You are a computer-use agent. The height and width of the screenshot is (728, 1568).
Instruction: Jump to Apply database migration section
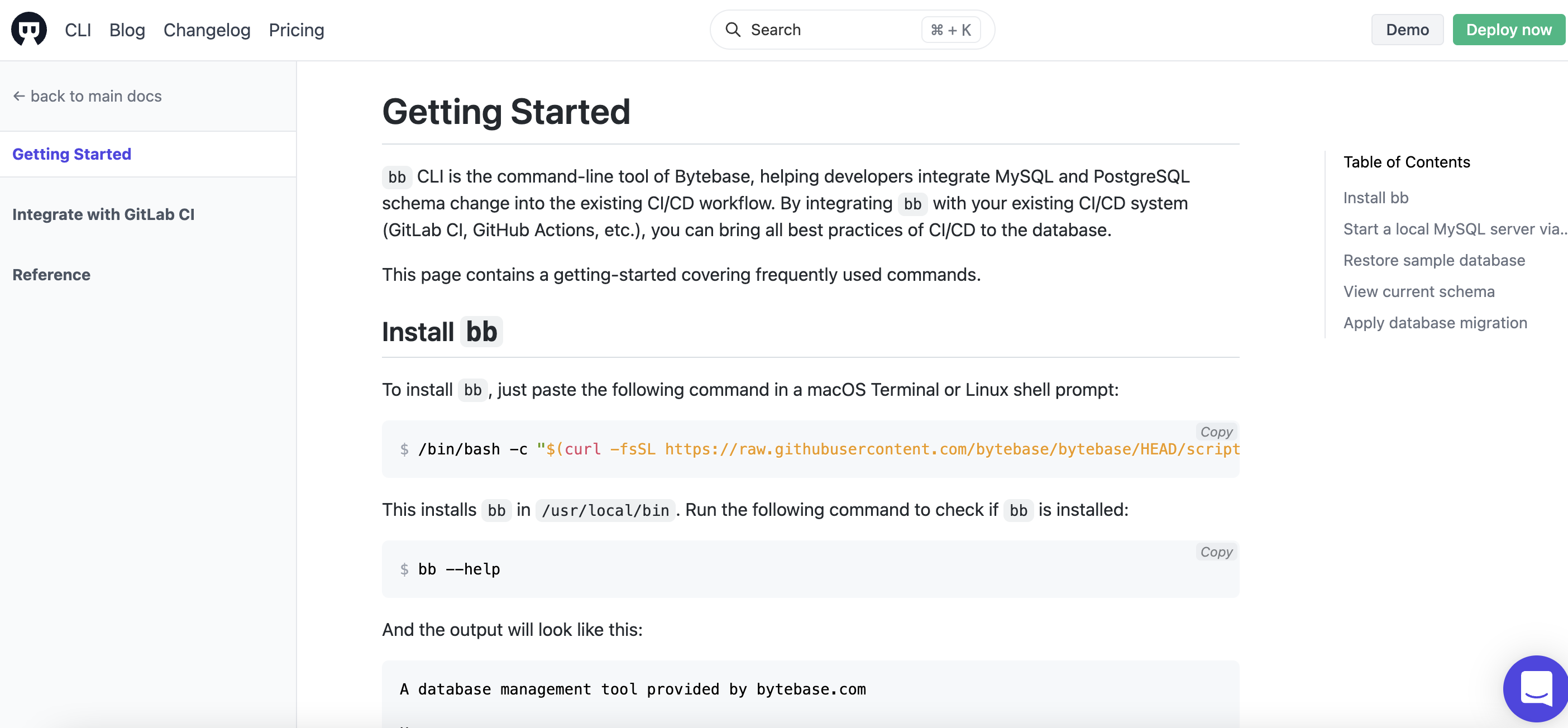coord(1435,323)
